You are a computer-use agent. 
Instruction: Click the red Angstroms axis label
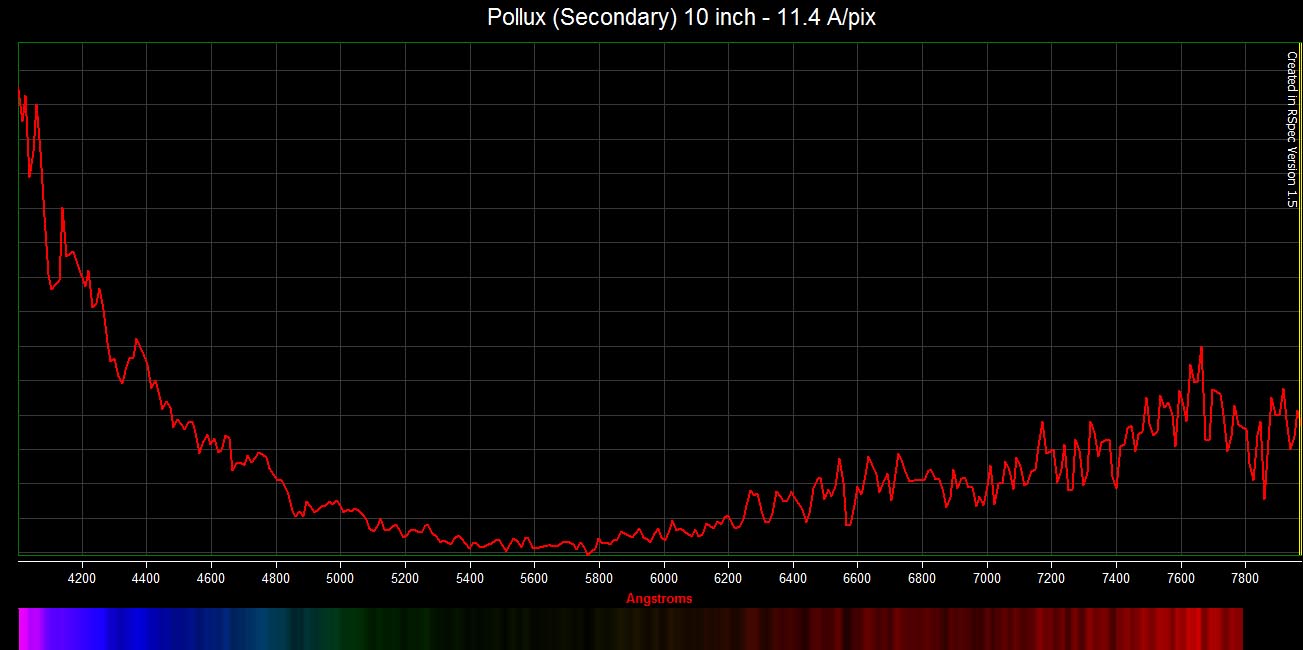coord(658,599)
